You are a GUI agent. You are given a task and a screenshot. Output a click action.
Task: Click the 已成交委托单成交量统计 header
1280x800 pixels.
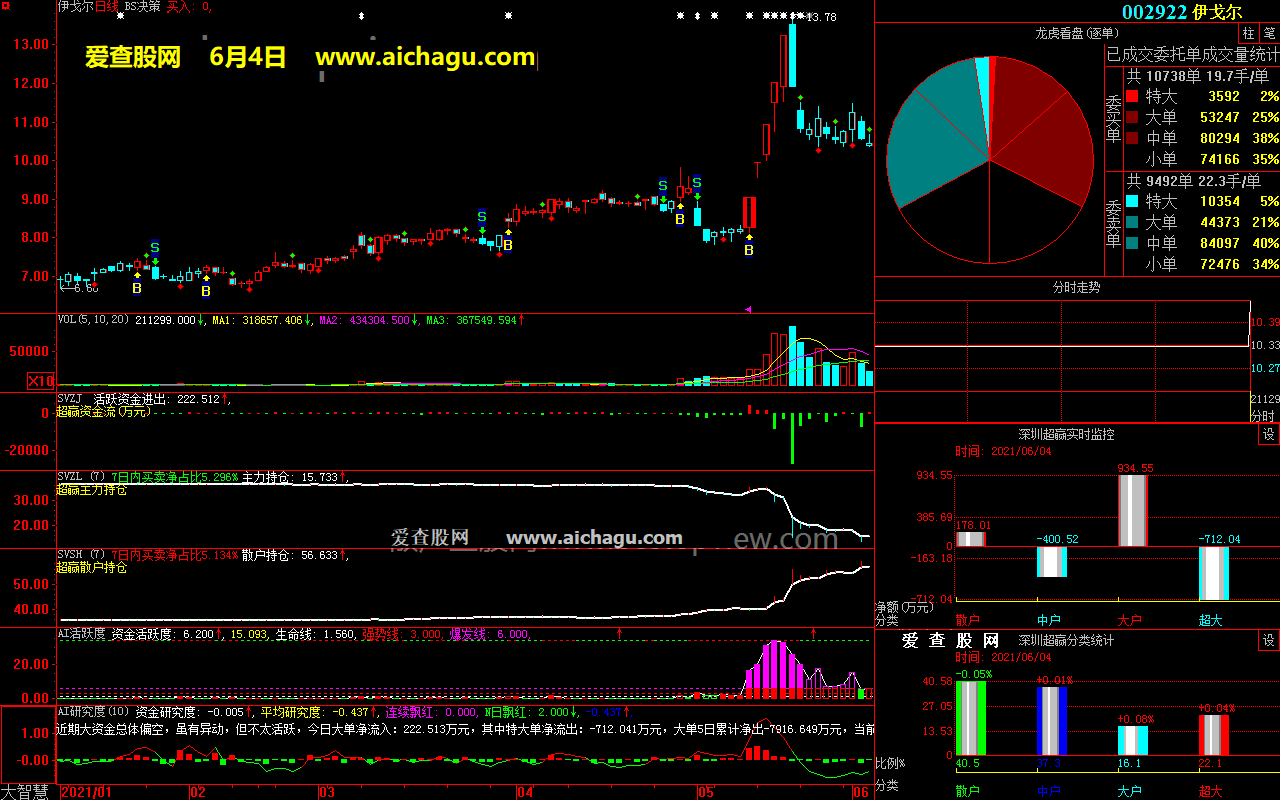click(1192, 54)
